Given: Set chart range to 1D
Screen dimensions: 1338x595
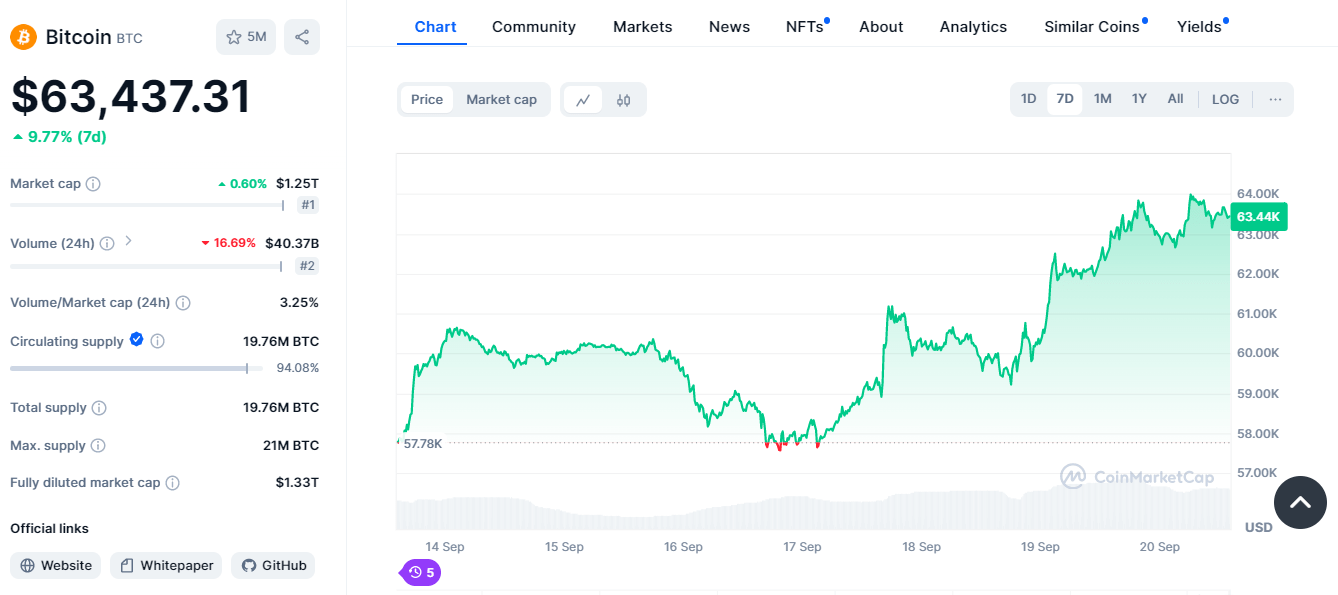Looking at the screenshot, I should pos(1028,99).
